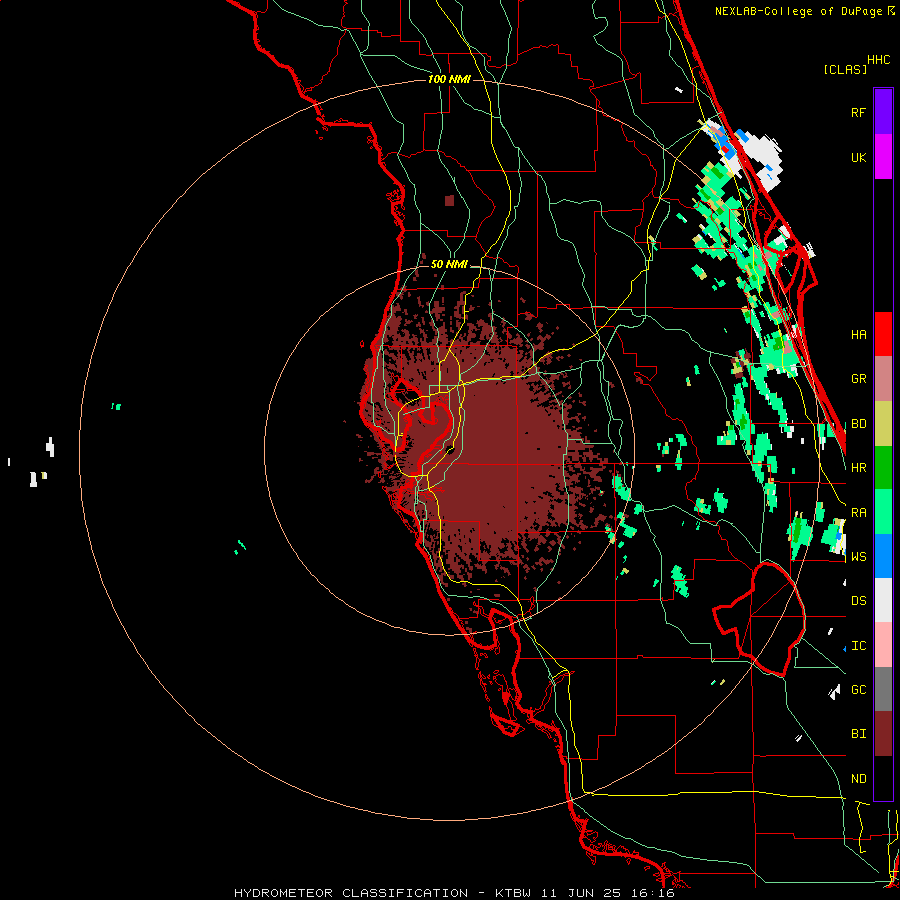Click the HYDROMETEOR CLASSIFICATION caption text
This screenshot has height=900, width=900.
point(351,893)
